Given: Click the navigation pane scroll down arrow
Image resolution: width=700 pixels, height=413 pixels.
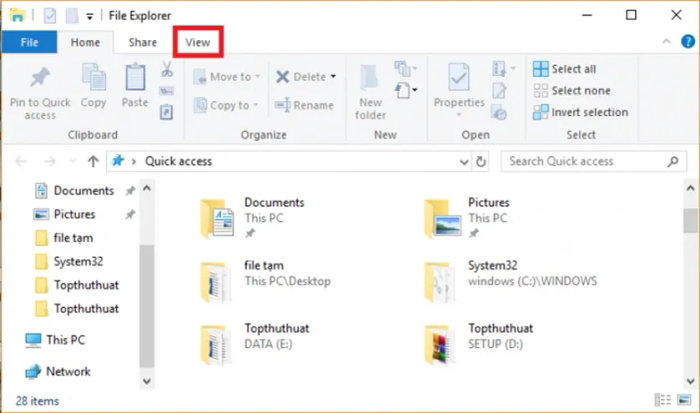Looking at the screenshot, I should 146,381.
